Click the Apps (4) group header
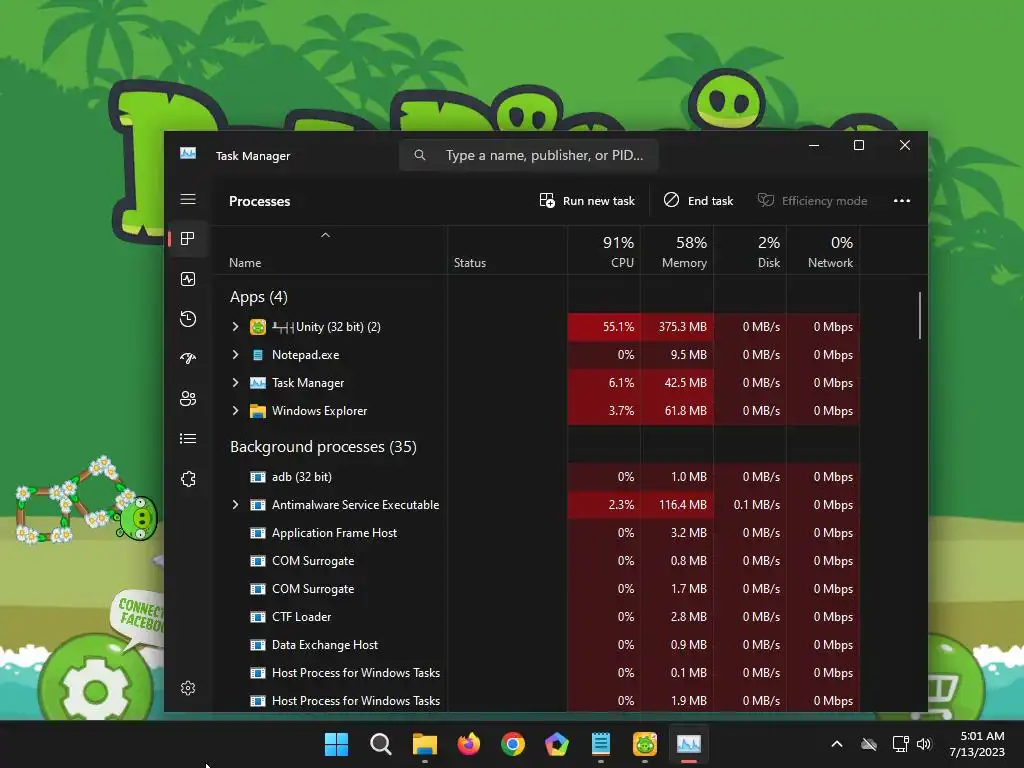The height and width of the screenshot is (768, 1024). coord(259,297)
